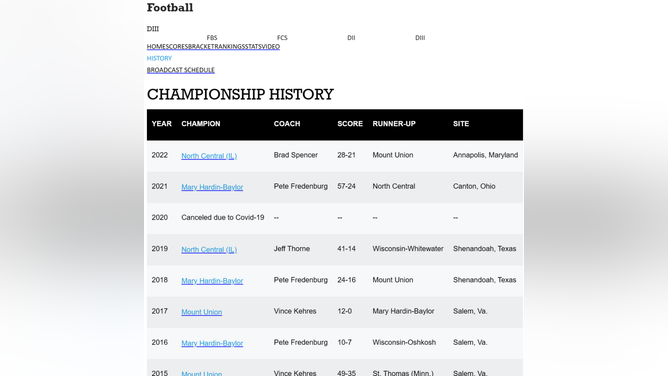668x376 pixels.
Task: Go to the RANKINGS page
Action: coord(227,46)
